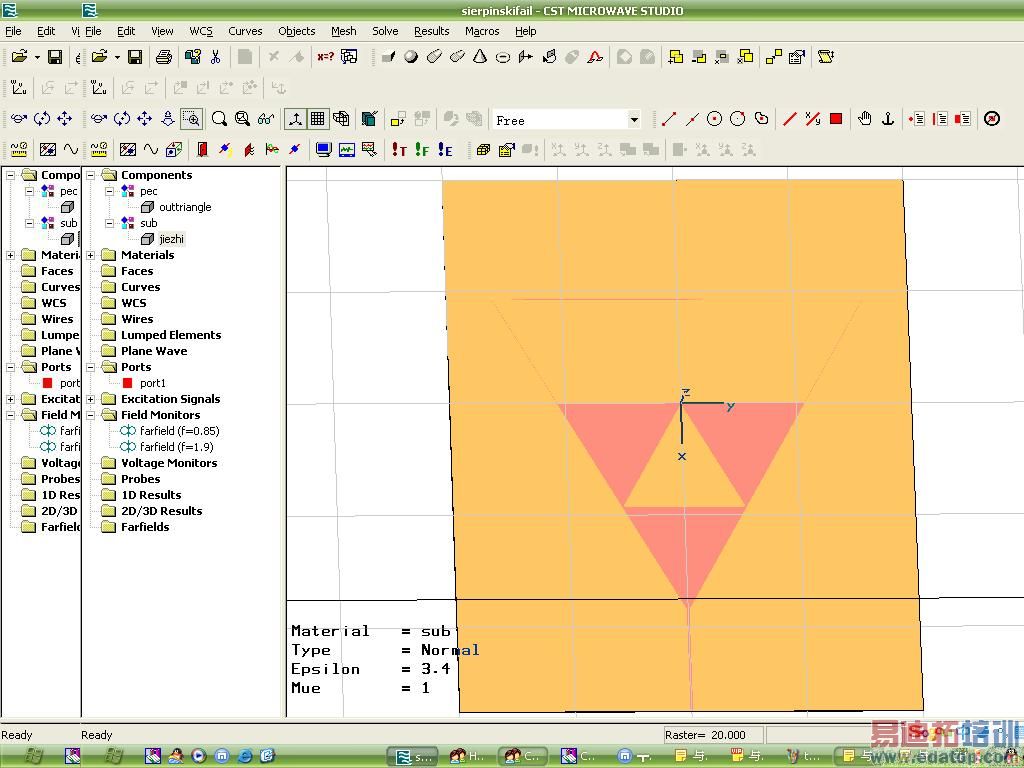Open the parameter list x=? tool

click(325, 57)
